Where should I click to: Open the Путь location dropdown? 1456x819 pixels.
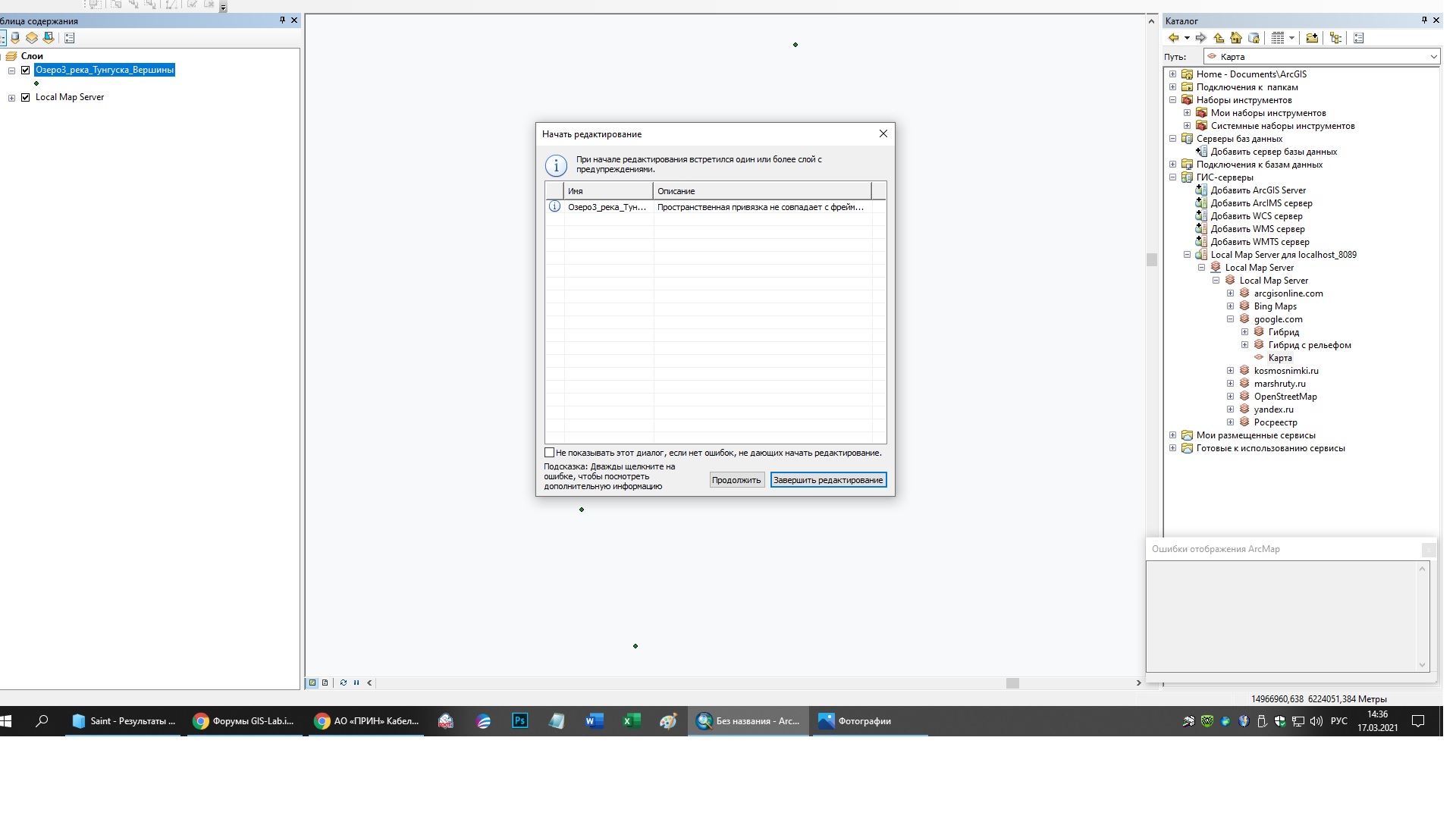coord(1433,57)
